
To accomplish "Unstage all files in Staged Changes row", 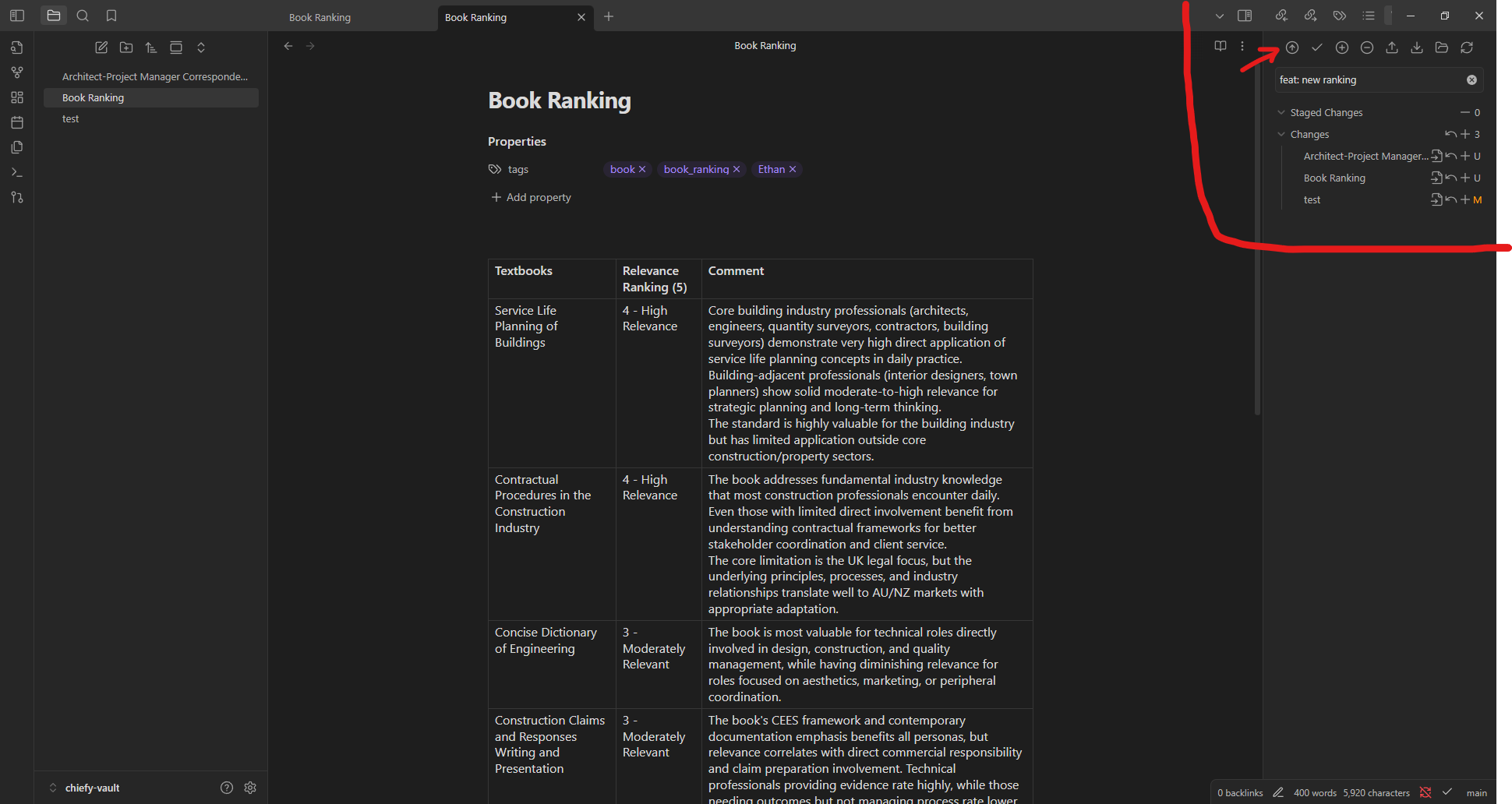I will point(1464,112).
